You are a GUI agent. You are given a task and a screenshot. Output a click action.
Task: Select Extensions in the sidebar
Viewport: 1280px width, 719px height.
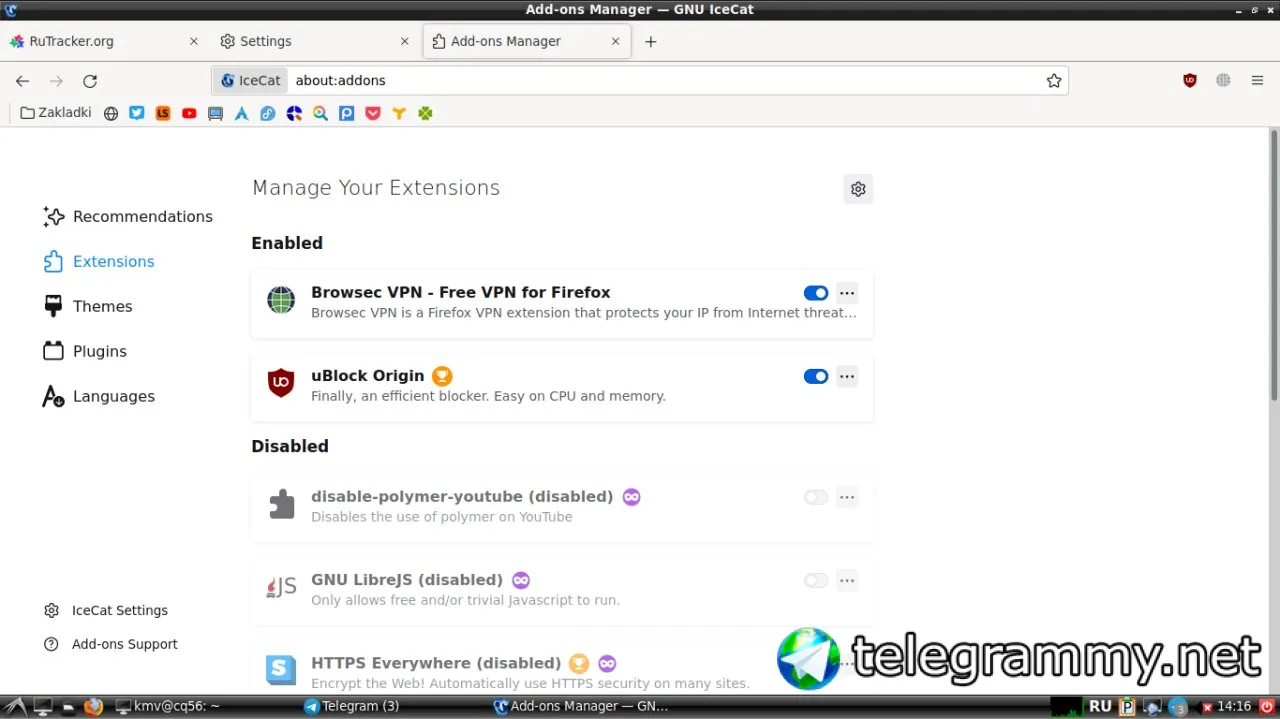pos(99,262)
